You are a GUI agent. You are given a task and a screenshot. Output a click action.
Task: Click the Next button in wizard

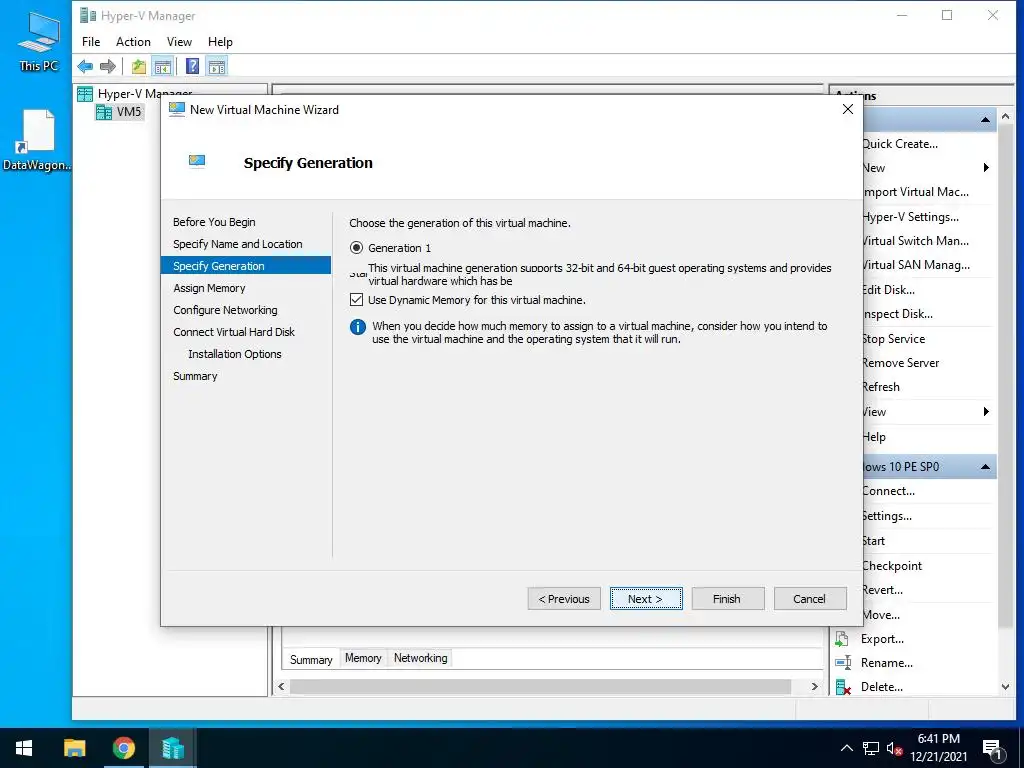coord(646,599)
